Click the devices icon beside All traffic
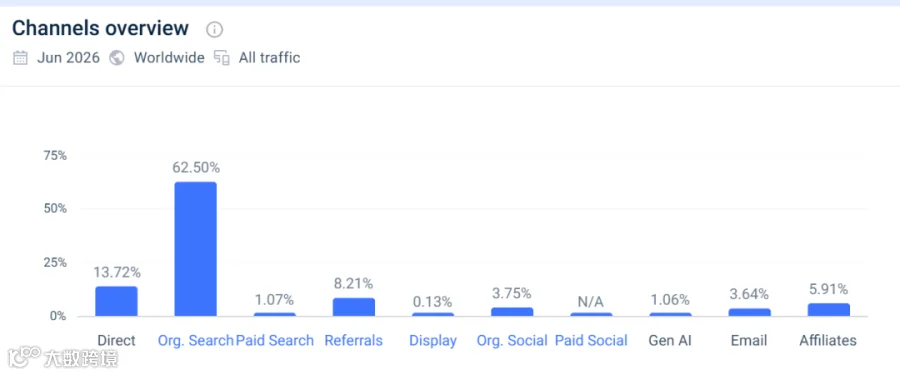The height and width of the screenshot is (375, 900). 222,58
